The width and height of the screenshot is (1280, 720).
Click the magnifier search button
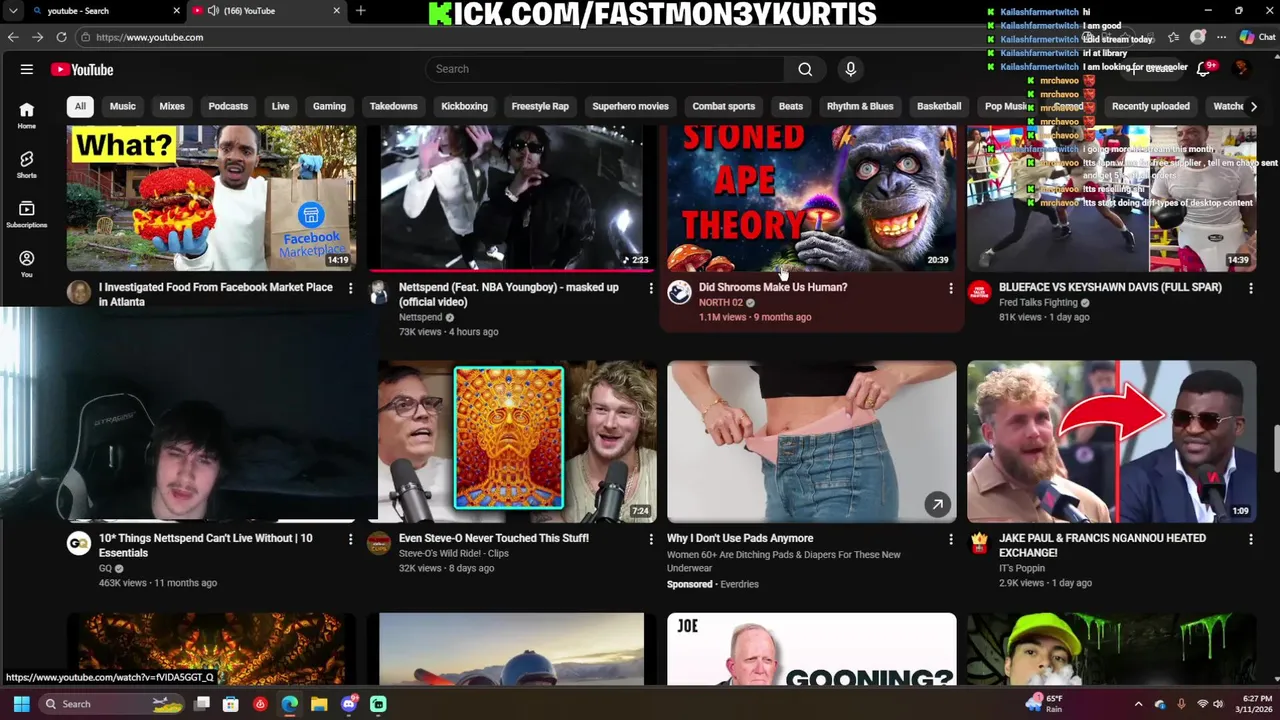tap(805, 69)
